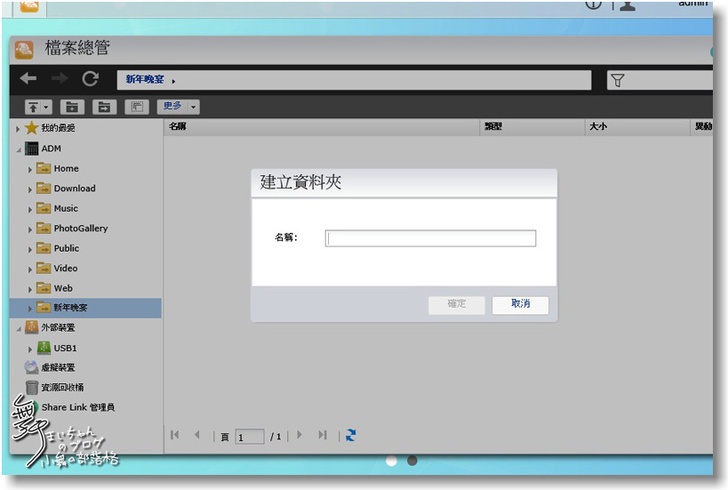The width and height of the screenshot is (728, 490).
Task: Expand the Video folder node
Action: point(30,269)
